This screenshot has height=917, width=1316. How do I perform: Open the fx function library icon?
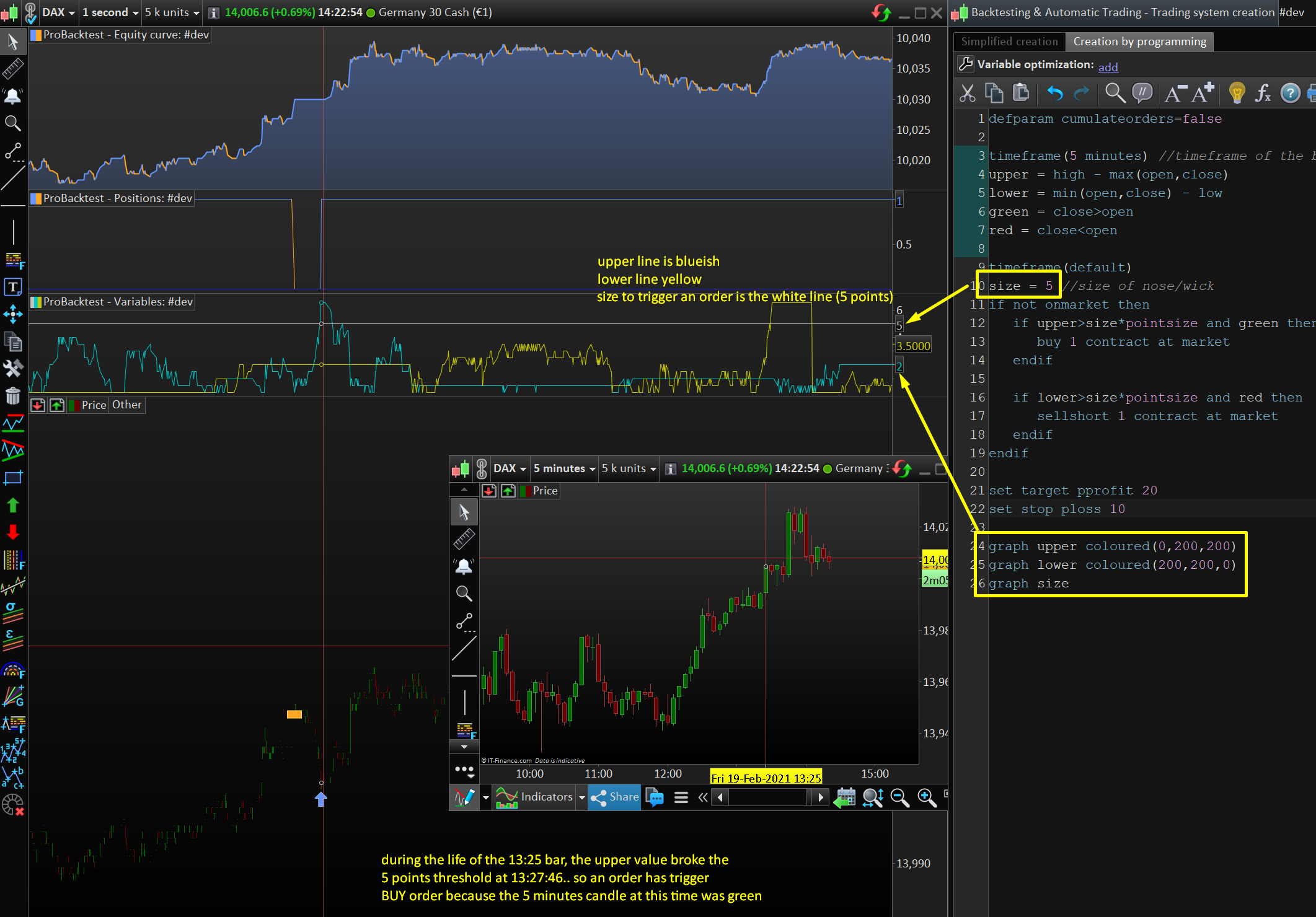point(1262,94)
